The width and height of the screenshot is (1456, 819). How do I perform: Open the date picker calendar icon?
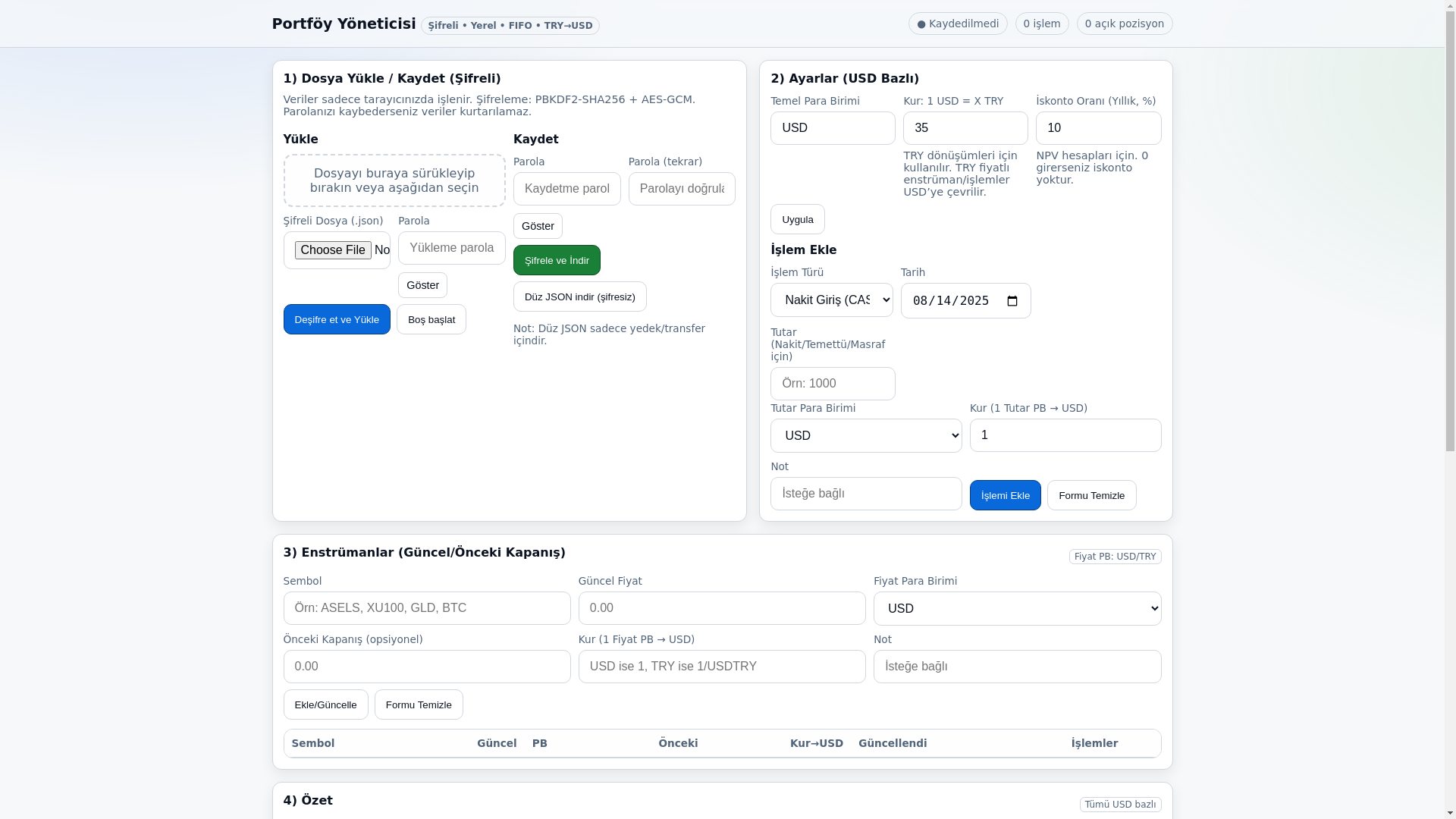coord(1012,301)
